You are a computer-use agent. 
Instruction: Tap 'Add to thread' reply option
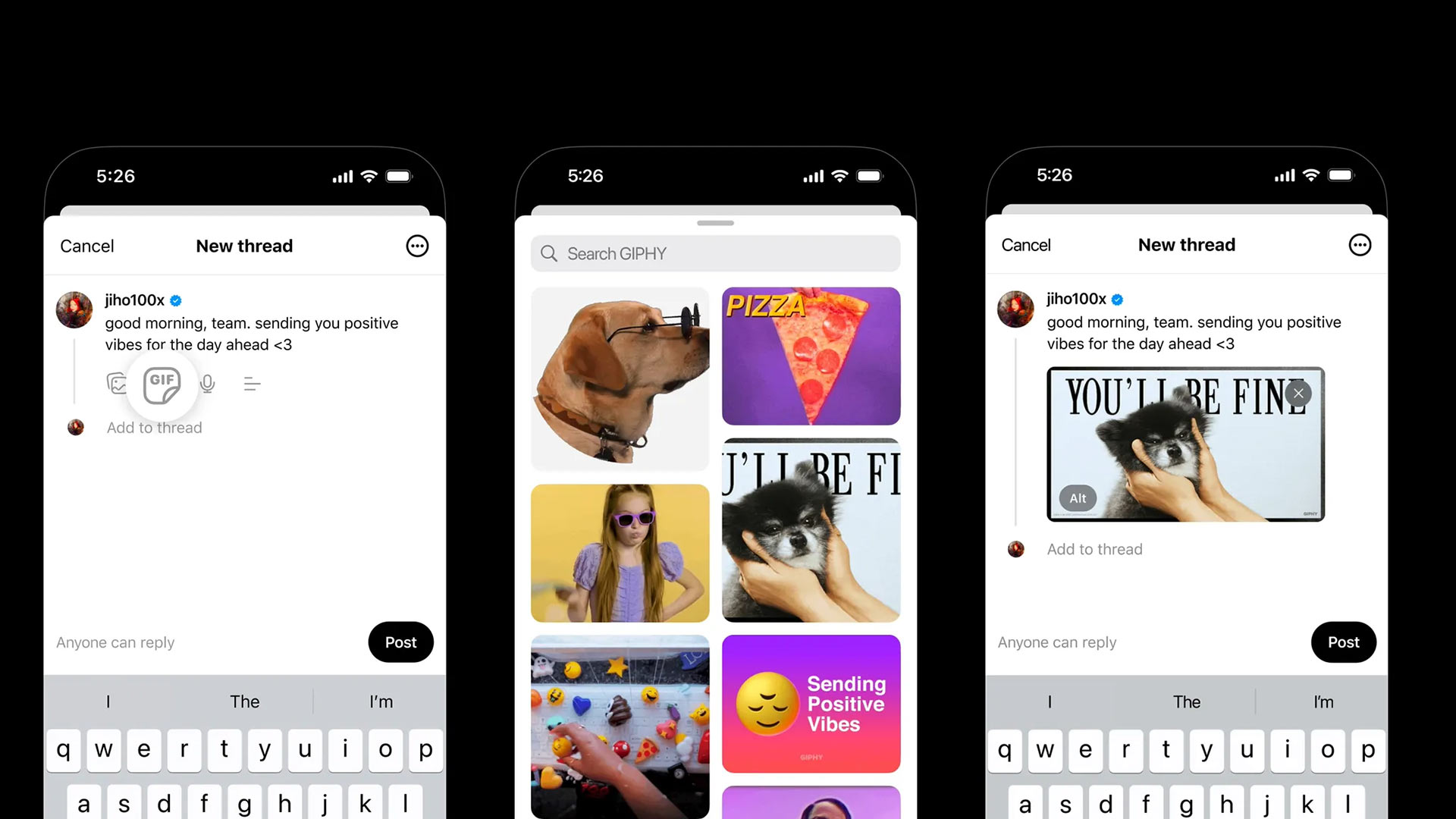click(x=154, y=427)
